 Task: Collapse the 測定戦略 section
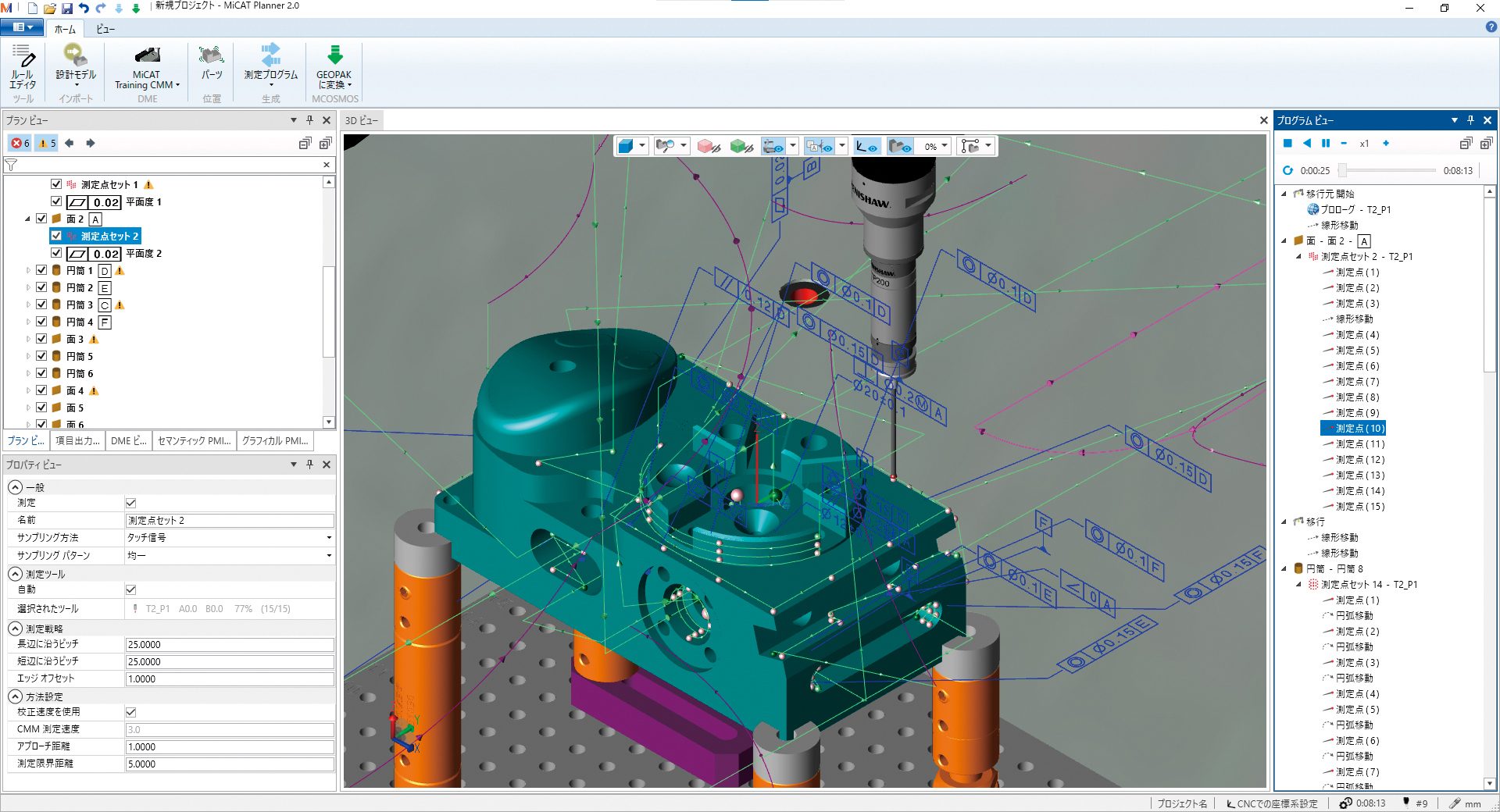pyautogui.click(x=15, y=629)
